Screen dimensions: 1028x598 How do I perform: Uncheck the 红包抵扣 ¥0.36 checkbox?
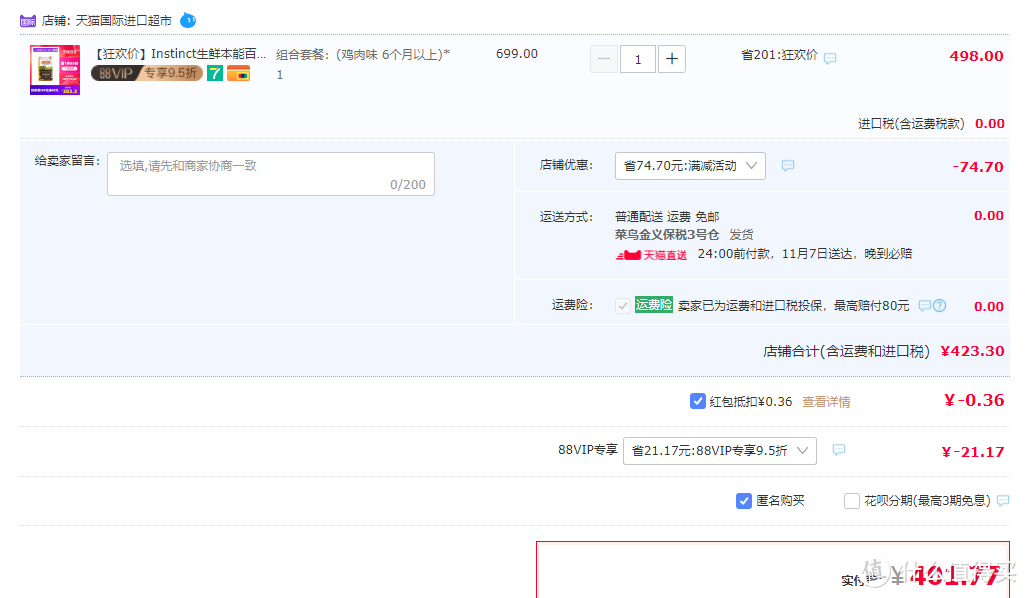[698, 401]
